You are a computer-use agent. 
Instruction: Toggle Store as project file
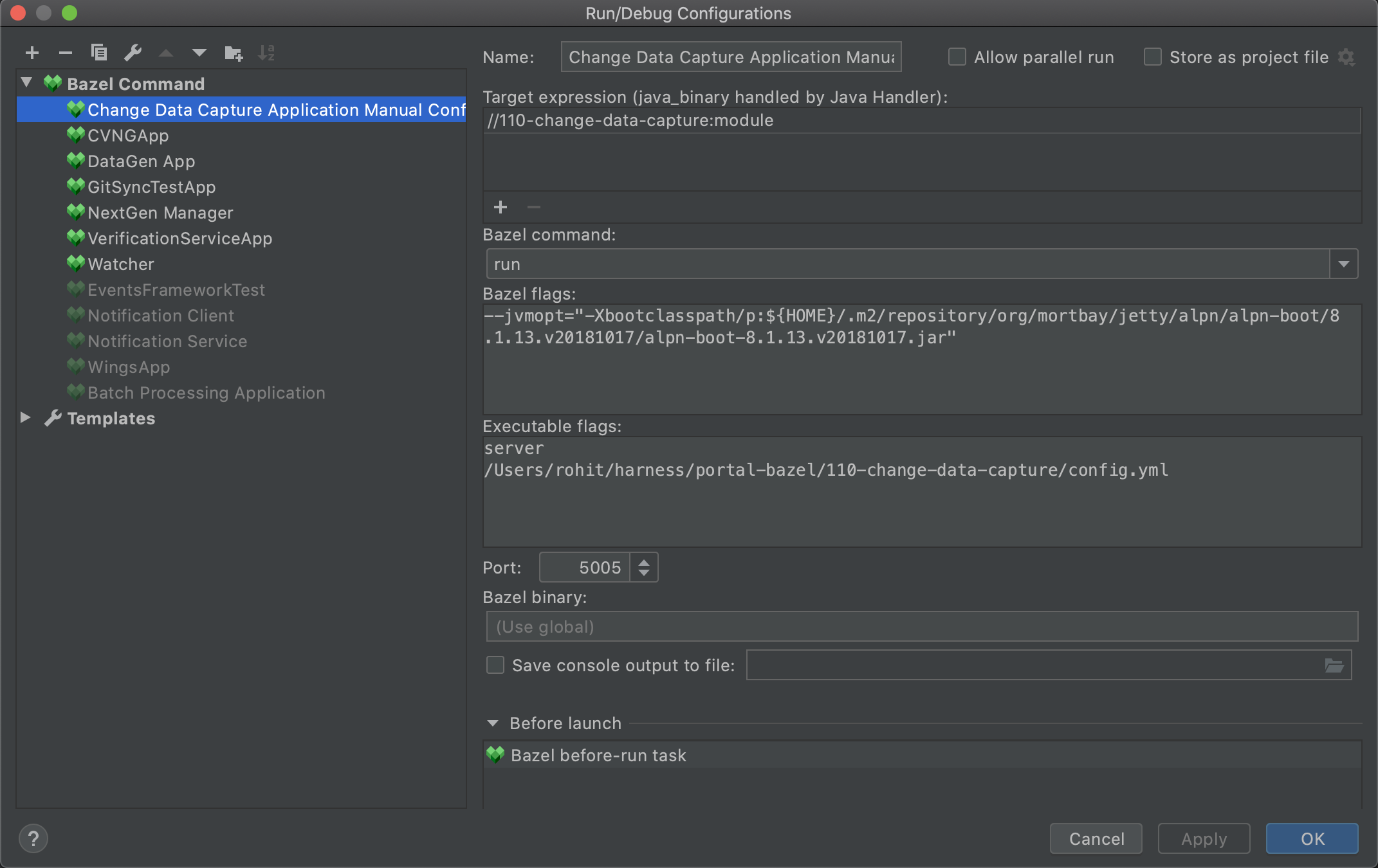[x=1153, y=57]
